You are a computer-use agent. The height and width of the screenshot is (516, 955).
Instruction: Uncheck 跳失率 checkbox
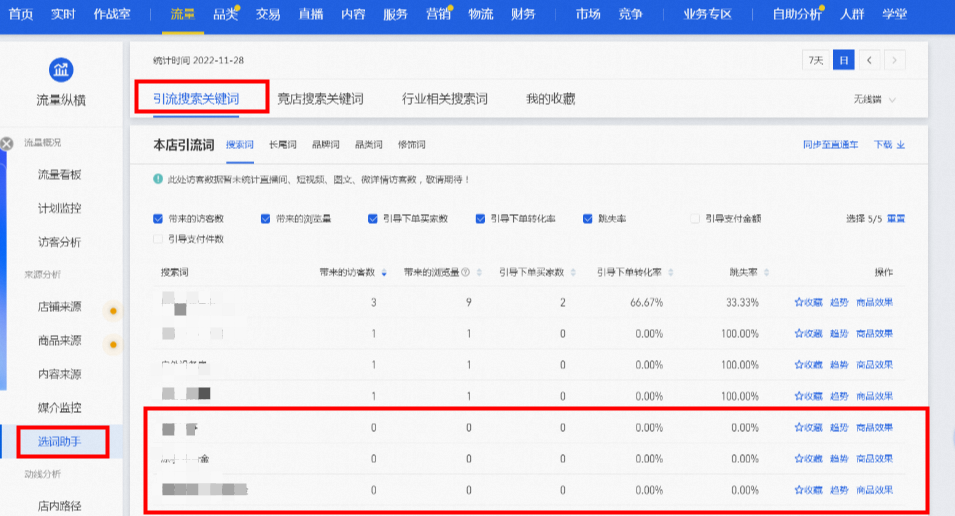tap(587, 219)
